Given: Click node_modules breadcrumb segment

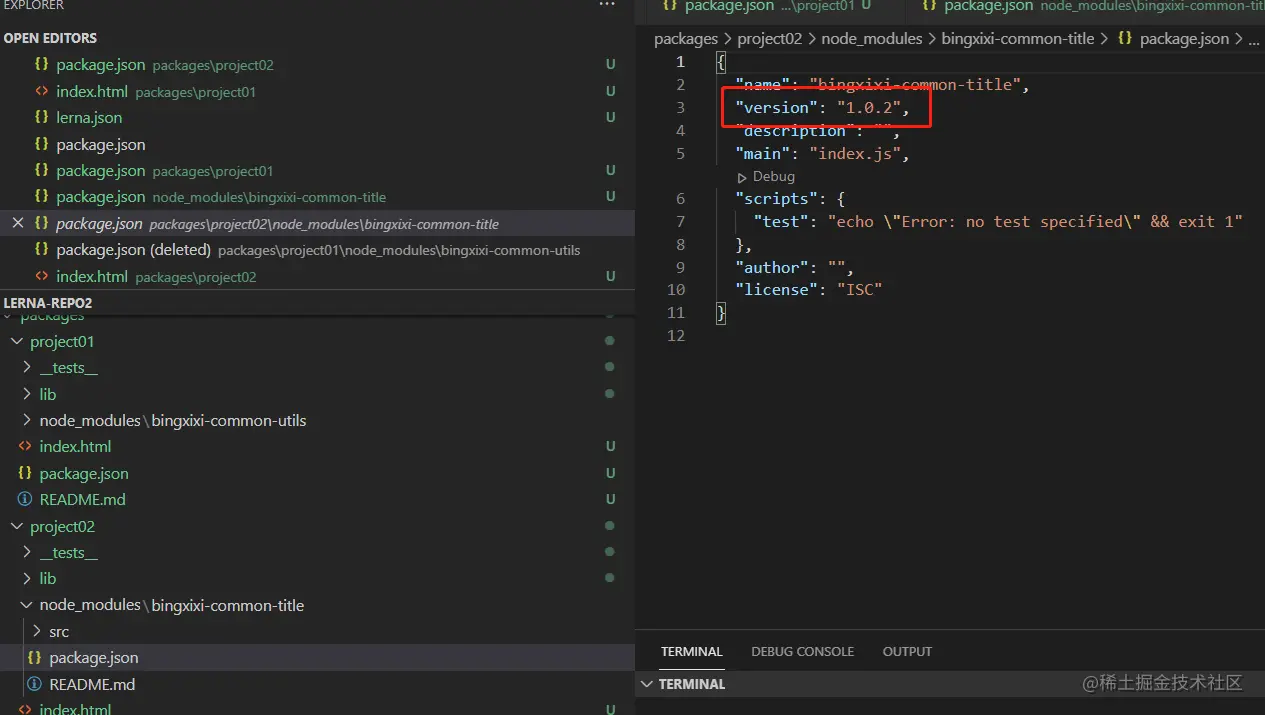Looking at the screenshot, I should (872, 39).
